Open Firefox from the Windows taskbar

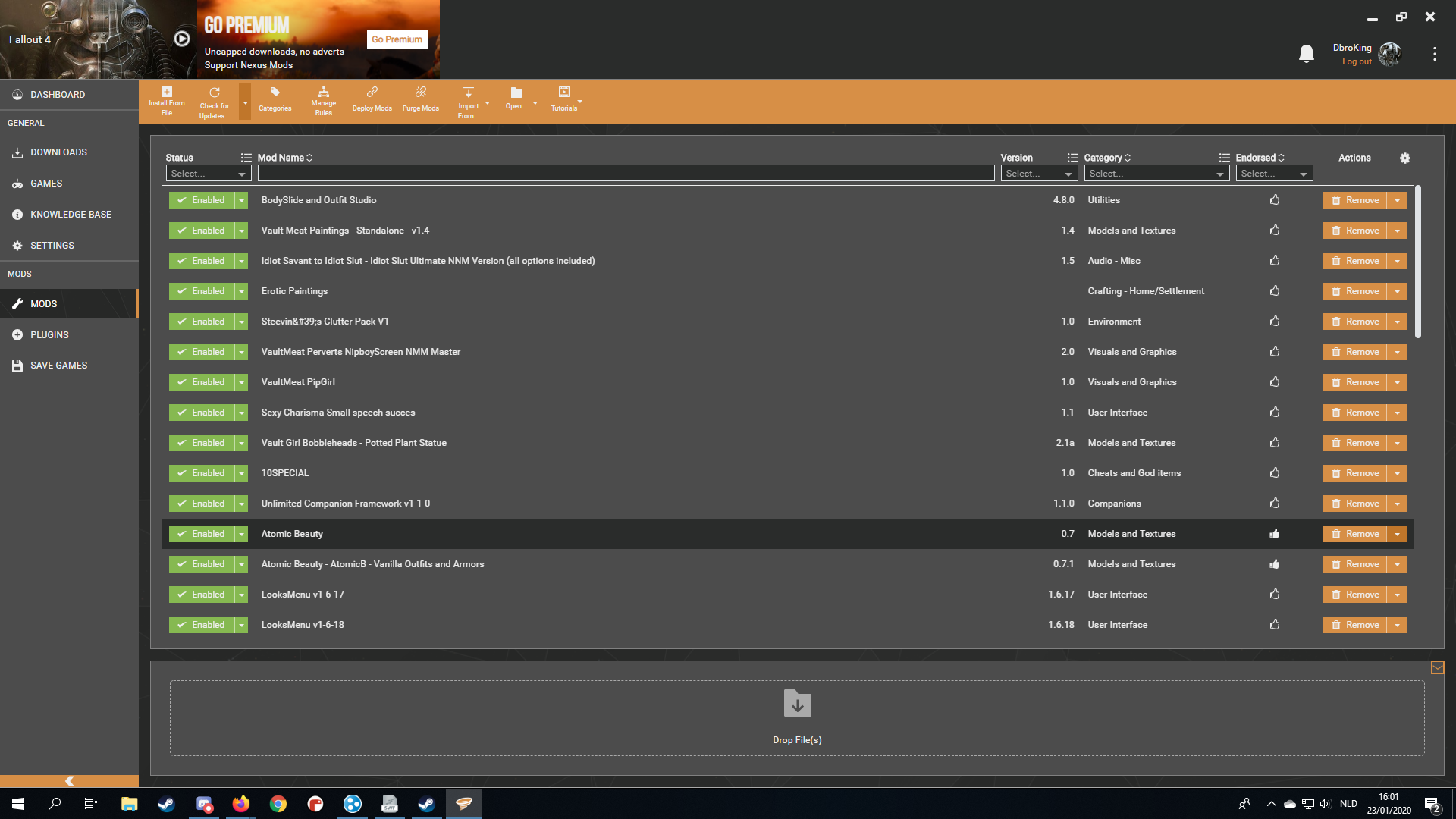tap(241, 804)
